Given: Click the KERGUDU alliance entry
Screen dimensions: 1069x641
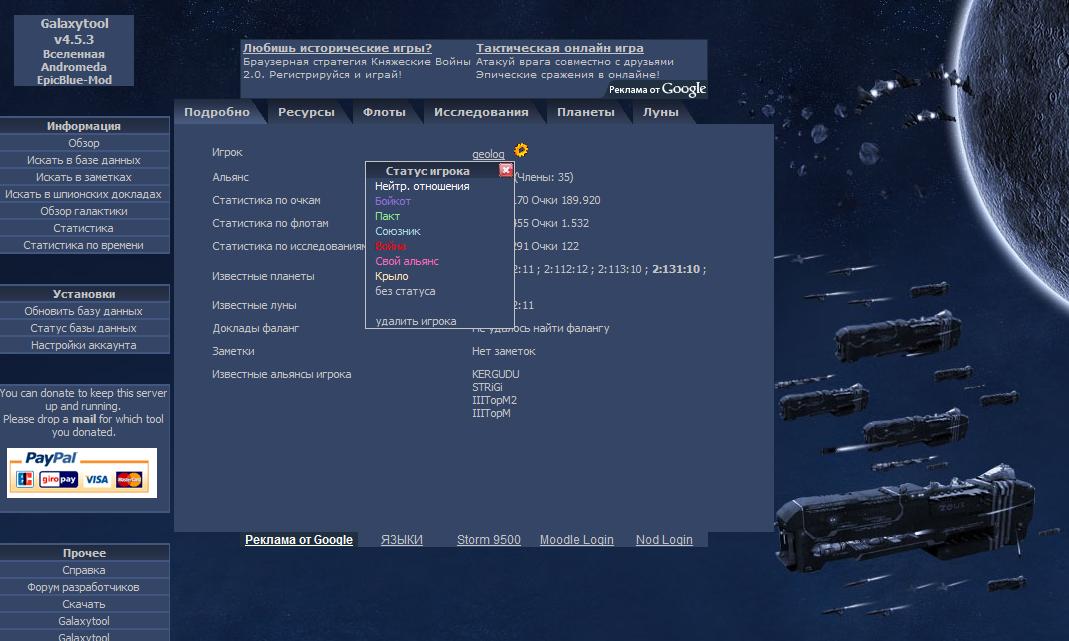Looking at the screenshot, I should [496, 374].
